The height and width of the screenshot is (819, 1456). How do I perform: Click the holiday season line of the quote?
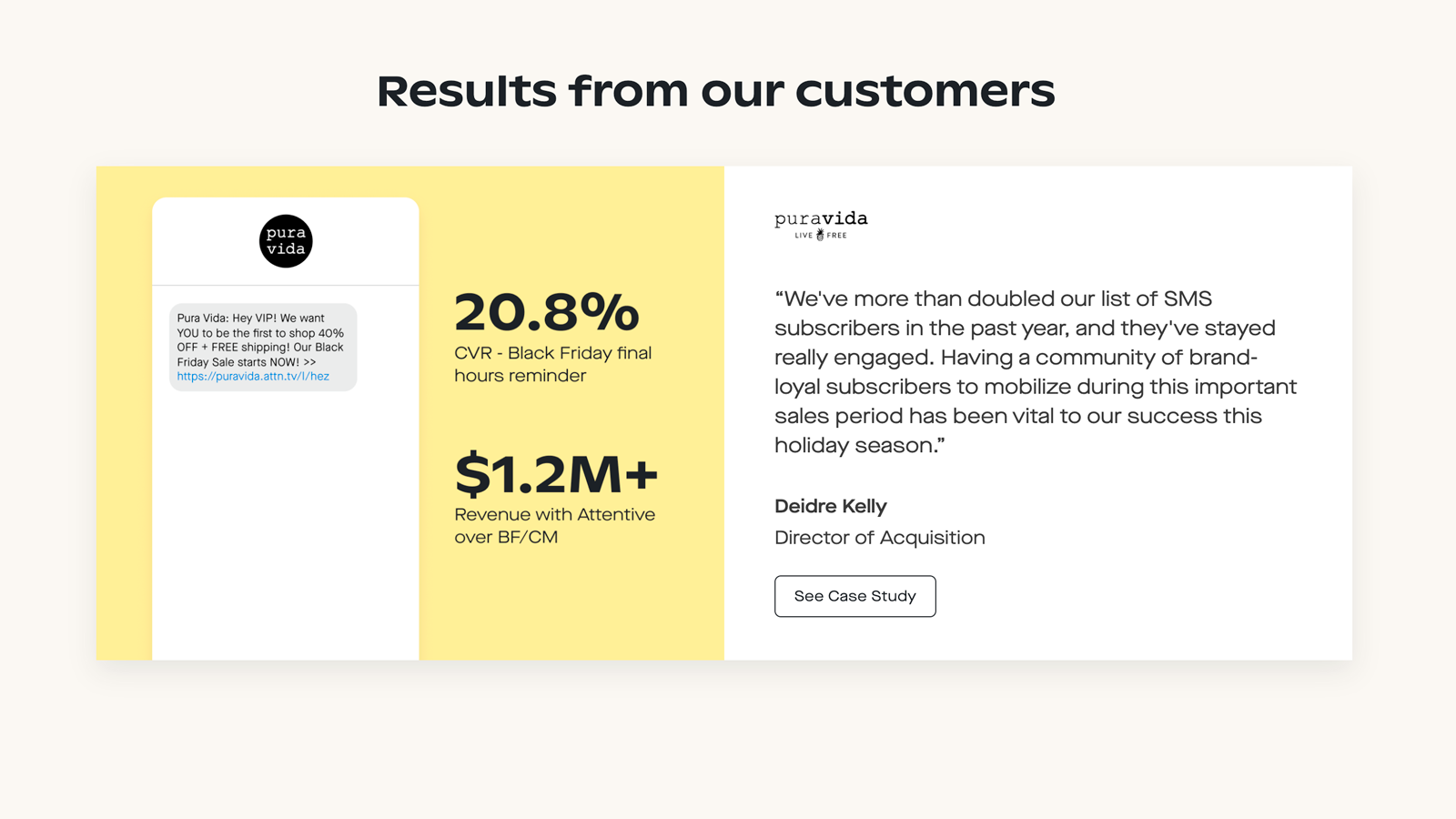[859, 446]
